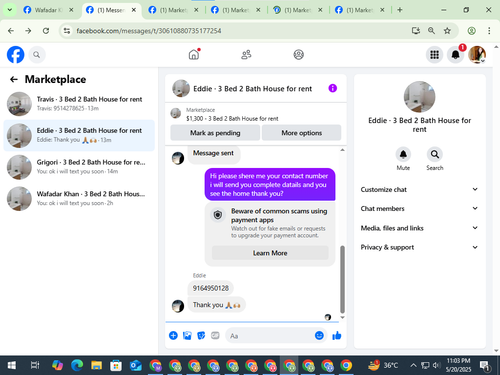Switch to the third tab, first (1) Marketplace Facebook tab
This screenshot has height=375, width=500.
(x=173, y=10)
